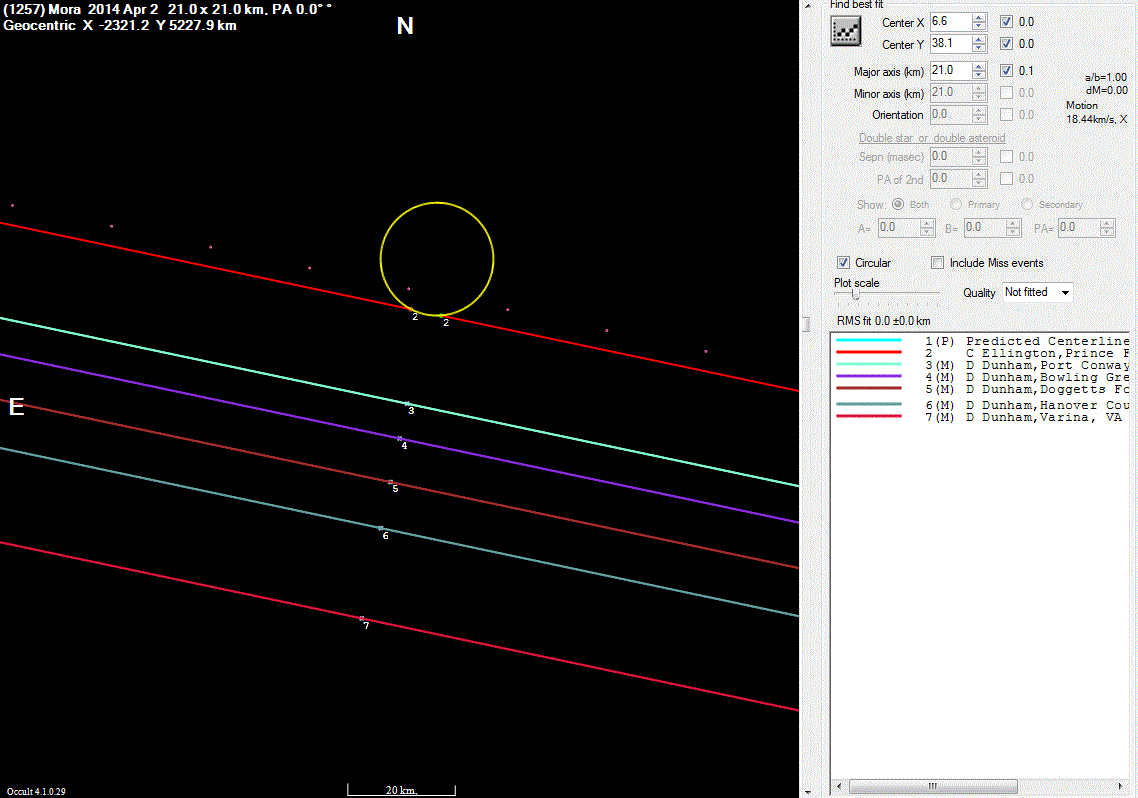1138x798 pixels.
Task: Click the Orientation value field
Action: pos(950,115)
